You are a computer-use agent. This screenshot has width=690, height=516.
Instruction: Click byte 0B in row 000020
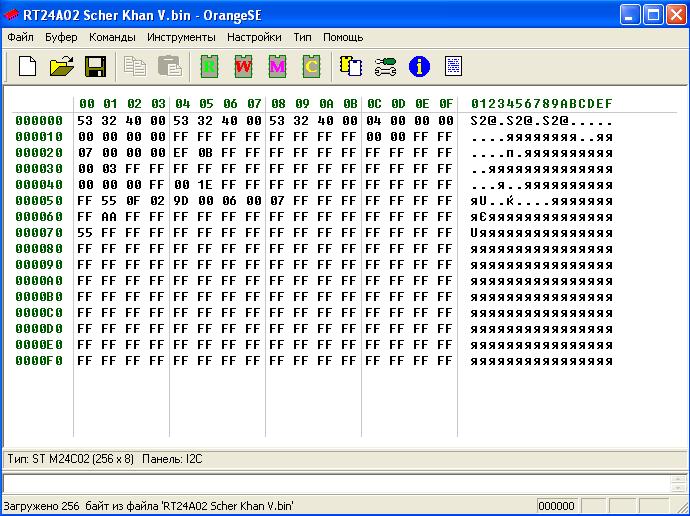click(x=205, y=153)
